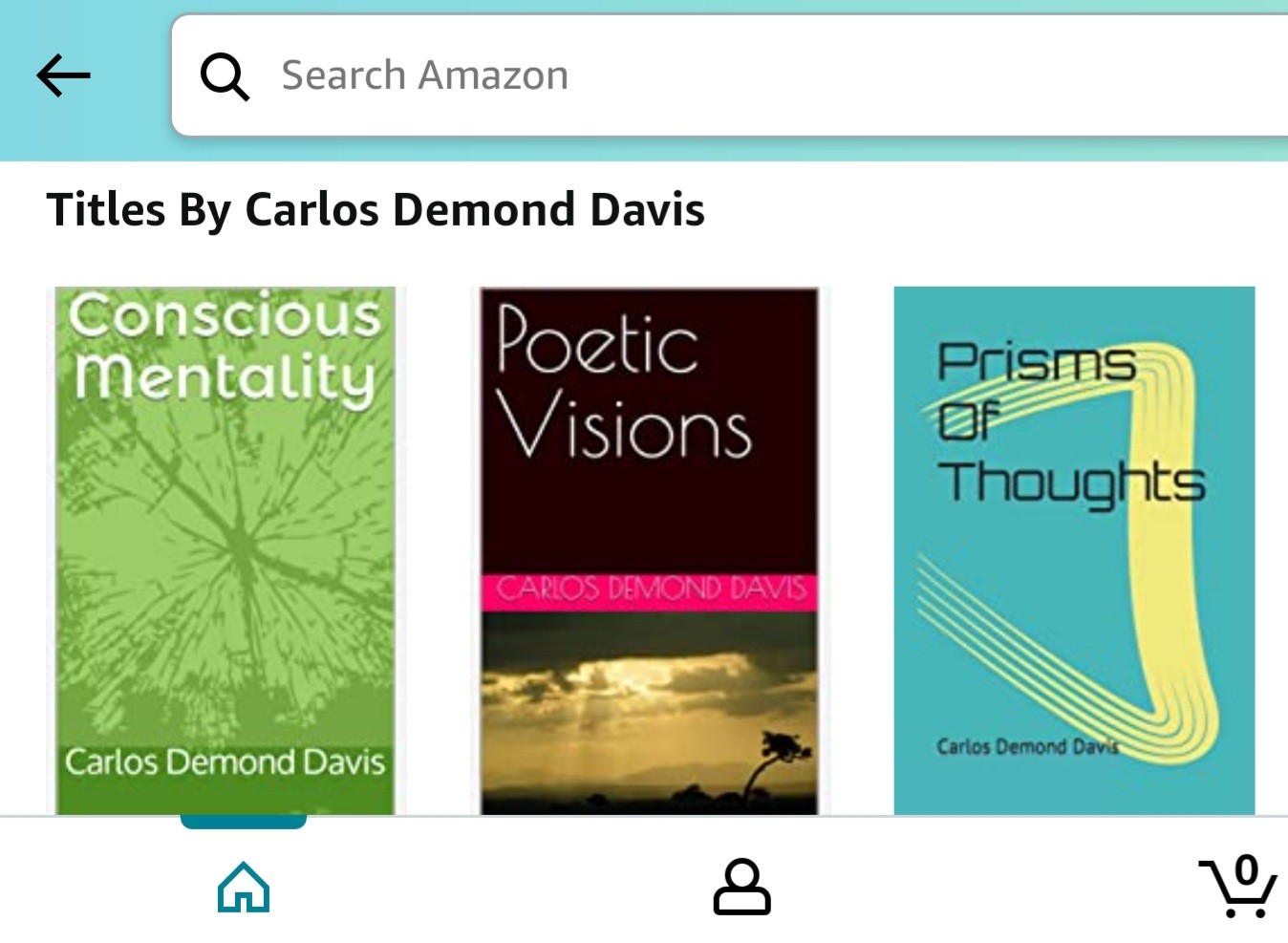Tap the back arrow icon
Screen dimensions: 1288x943
pos(63,75)
